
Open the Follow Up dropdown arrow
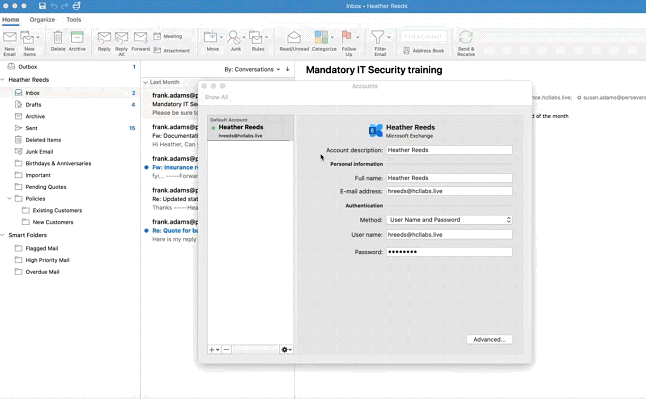tap(357, 37)
